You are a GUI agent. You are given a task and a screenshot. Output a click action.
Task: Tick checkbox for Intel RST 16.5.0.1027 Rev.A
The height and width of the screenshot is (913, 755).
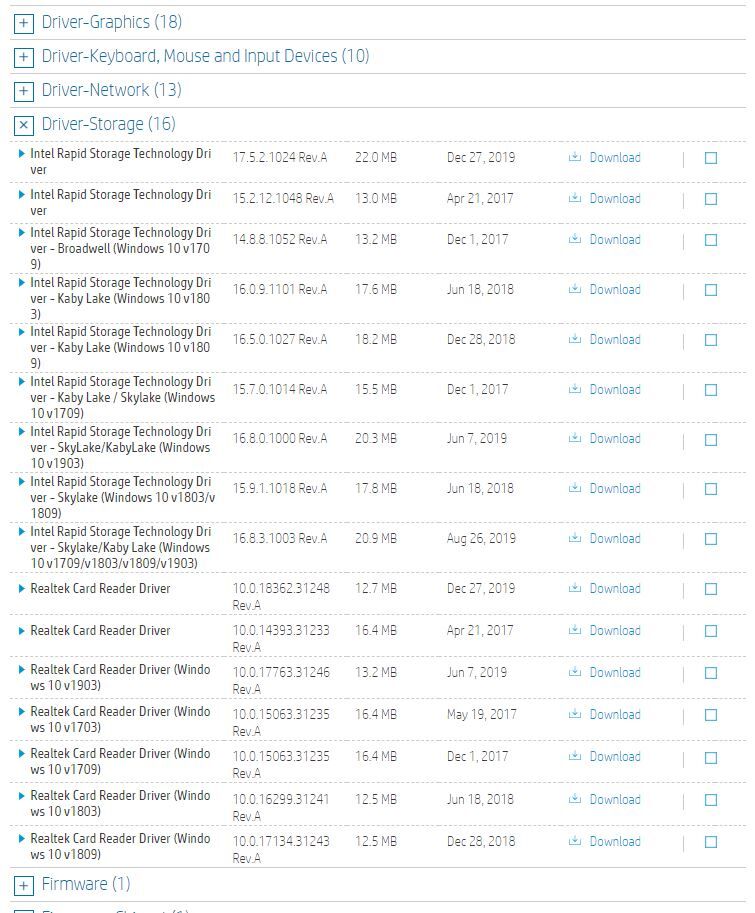[x=711, y=339]
